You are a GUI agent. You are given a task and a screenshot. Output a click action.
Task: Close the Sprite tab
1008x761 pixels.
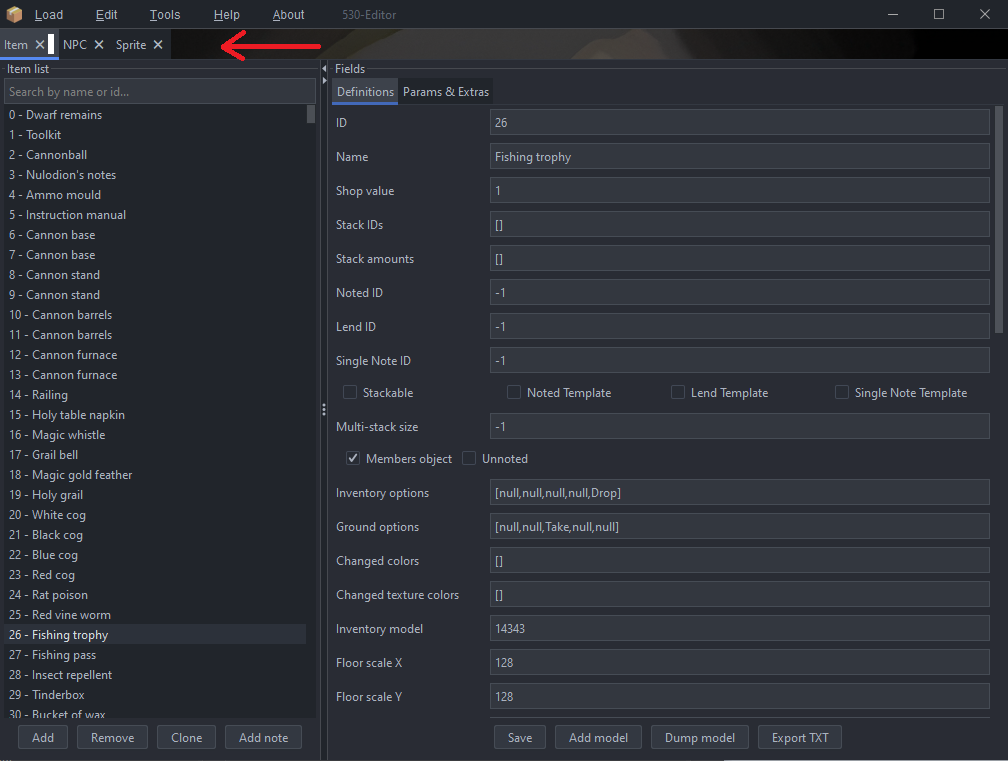(x=158, y=45)
